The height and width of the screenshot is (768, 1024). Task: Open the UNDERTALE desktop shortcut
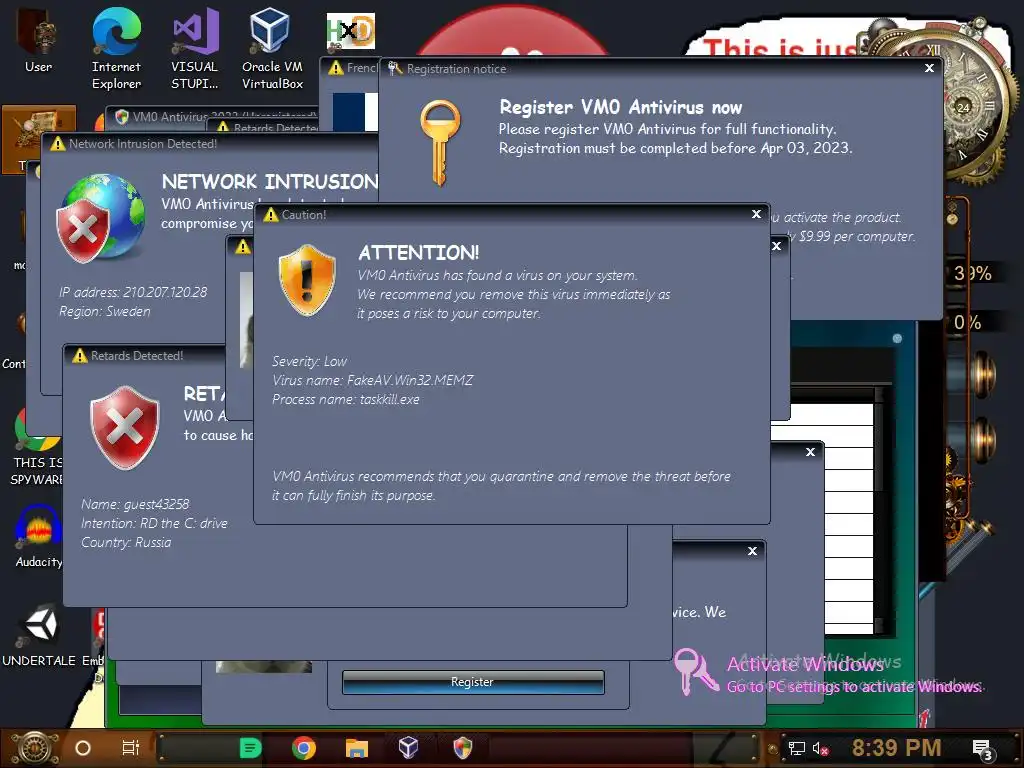[x=39, y=635]
